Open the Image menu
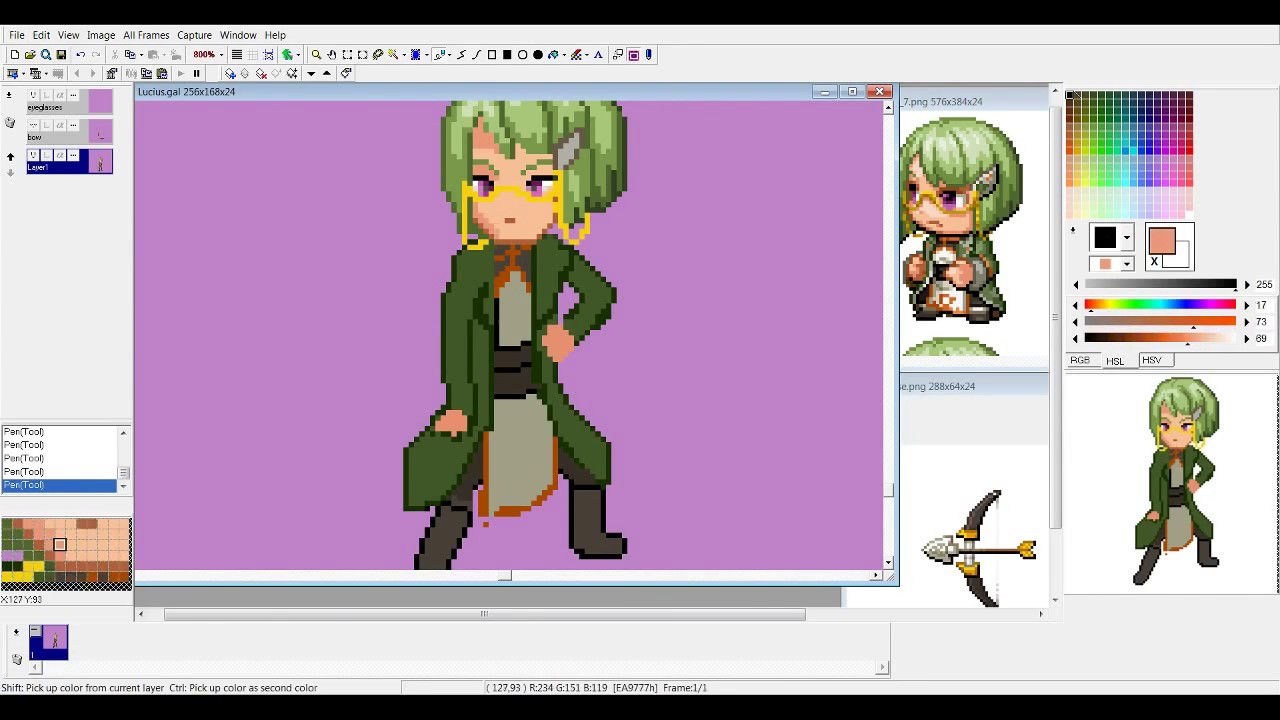 tap(101, 35)
